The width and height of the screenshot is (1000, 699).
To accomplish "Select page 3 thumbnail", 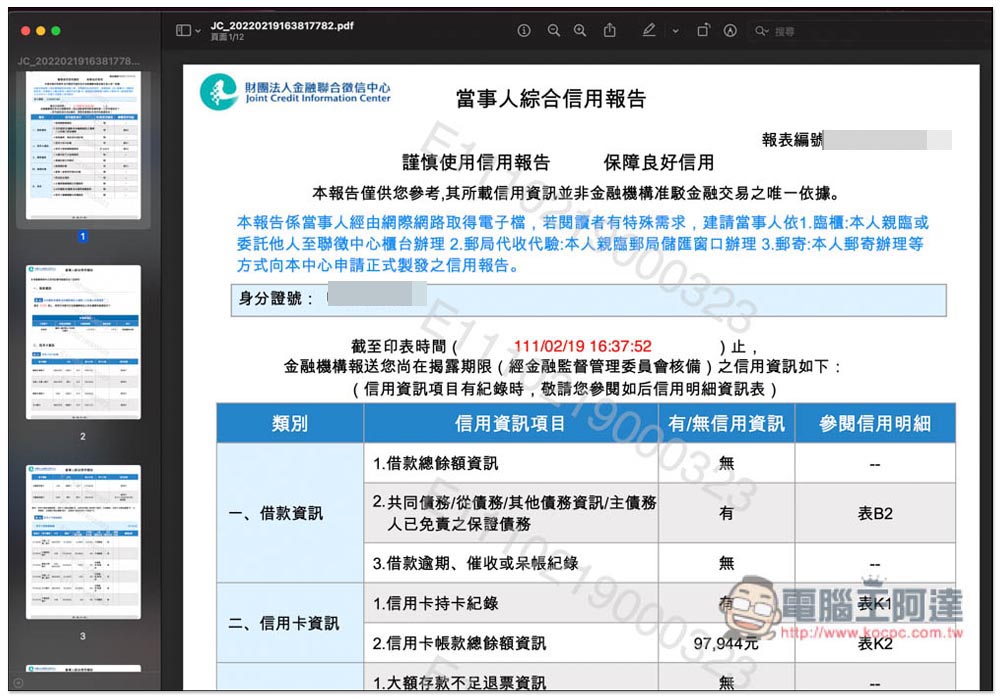I will pyautogui.click(x=83, y=541).
